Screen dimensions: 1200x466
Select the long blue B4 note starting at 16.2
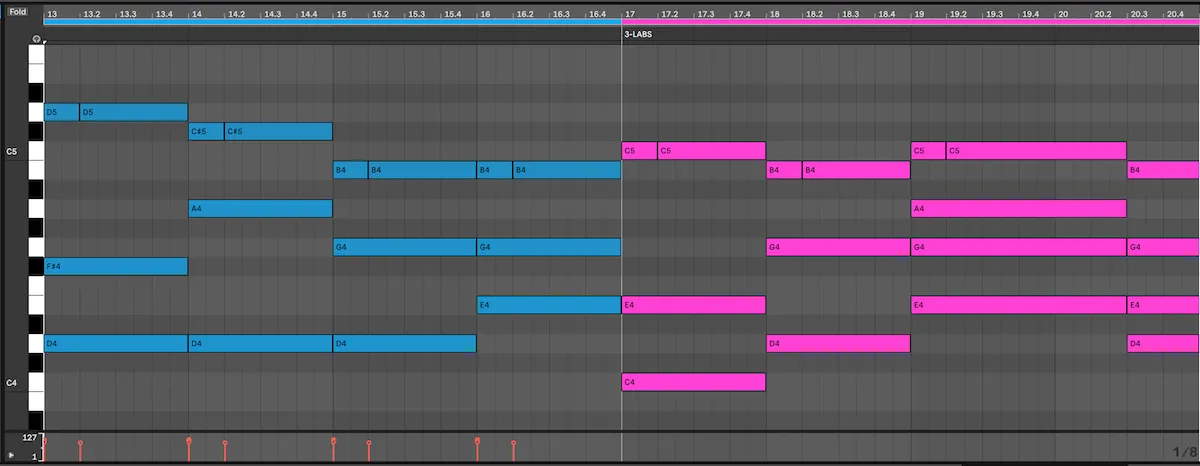(567, 170)
